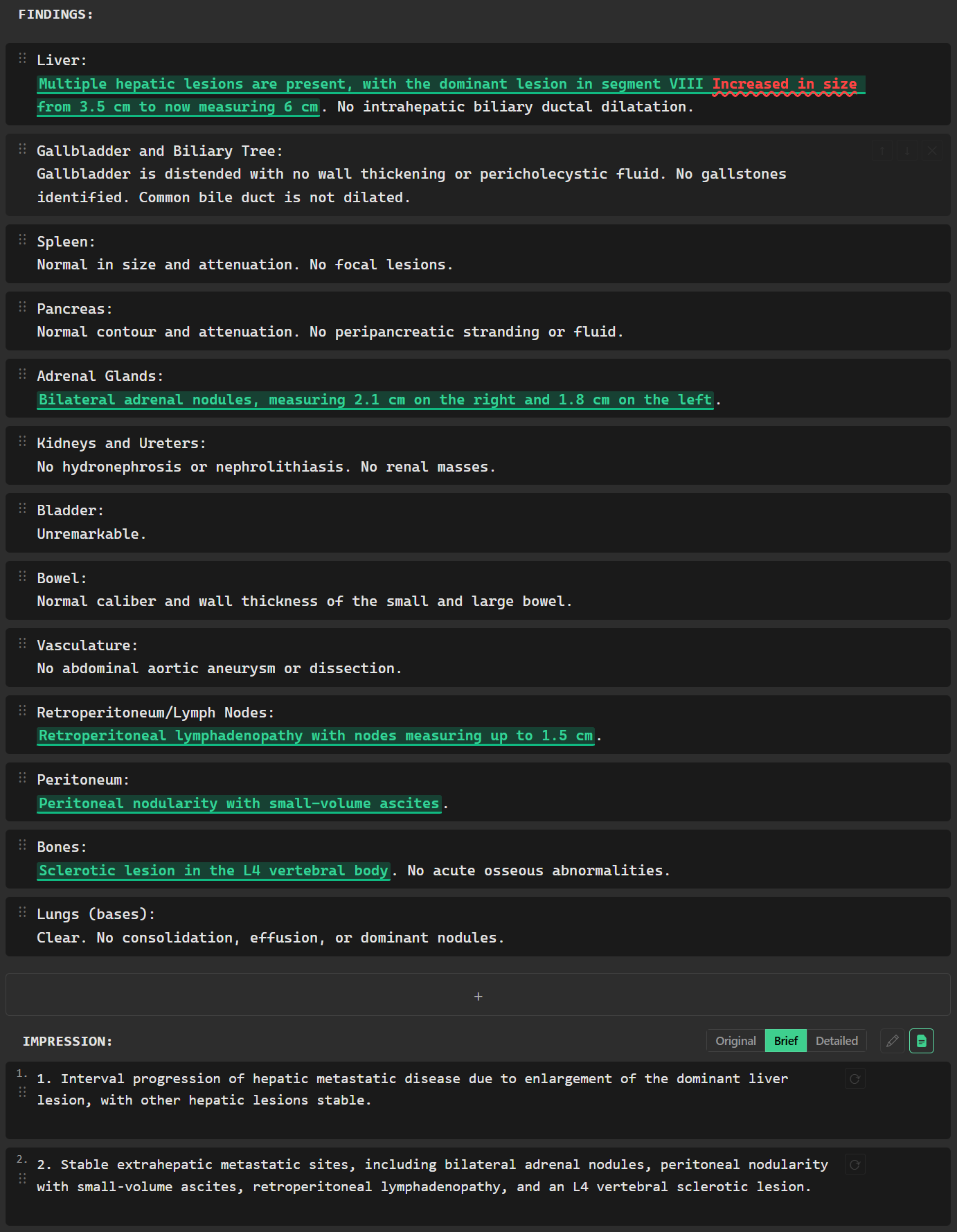Switch impression to Detailed version

(x=836, y=1041)
